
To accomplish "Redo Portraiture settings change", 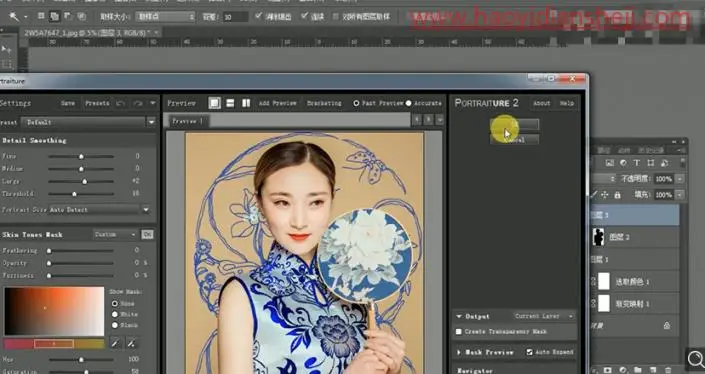I will click(138, 103).
